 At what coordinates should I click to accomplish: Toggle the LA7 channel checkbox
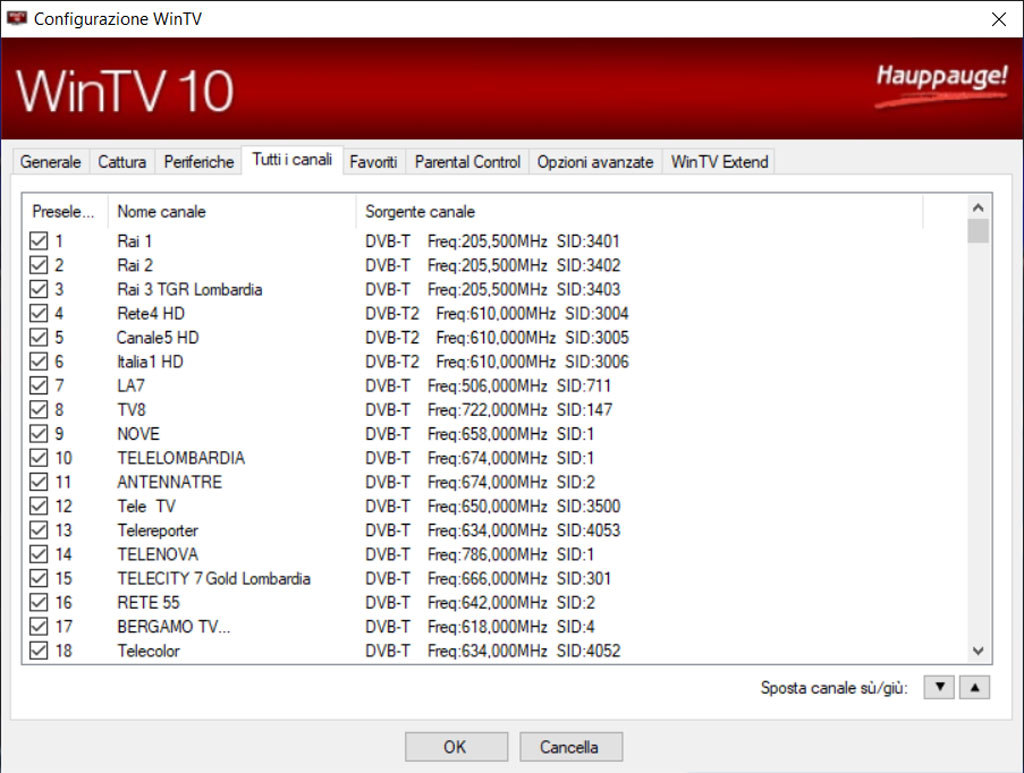tap(39, 386)
